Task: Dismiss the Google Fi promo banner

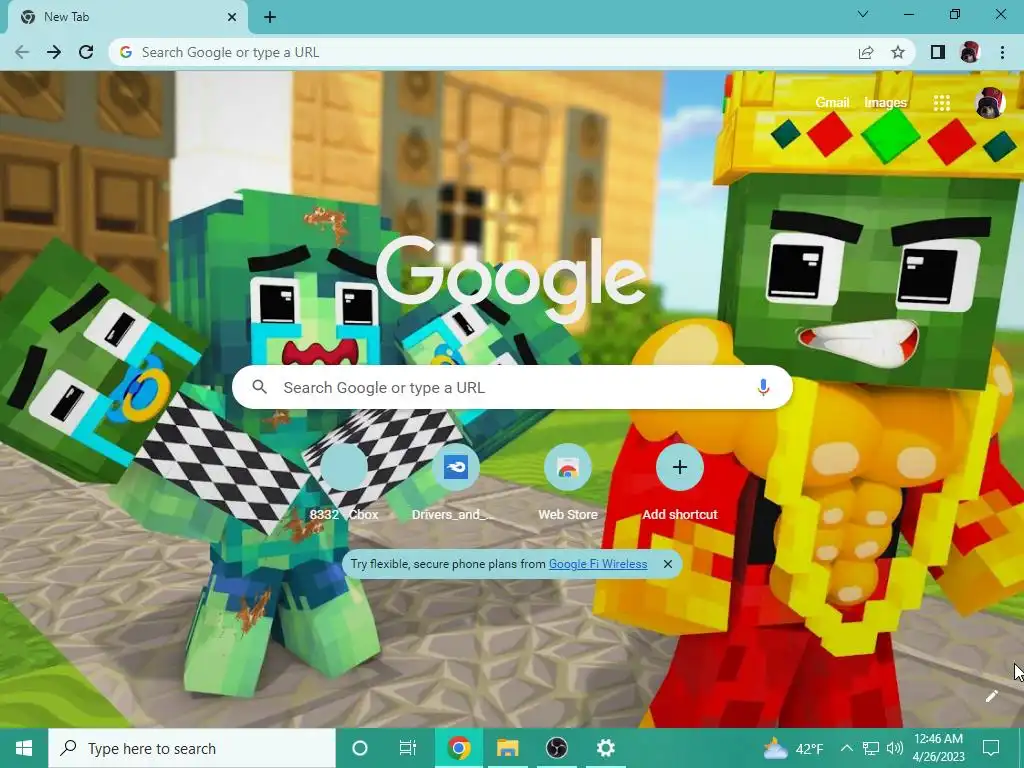Action: click(667, 564)
